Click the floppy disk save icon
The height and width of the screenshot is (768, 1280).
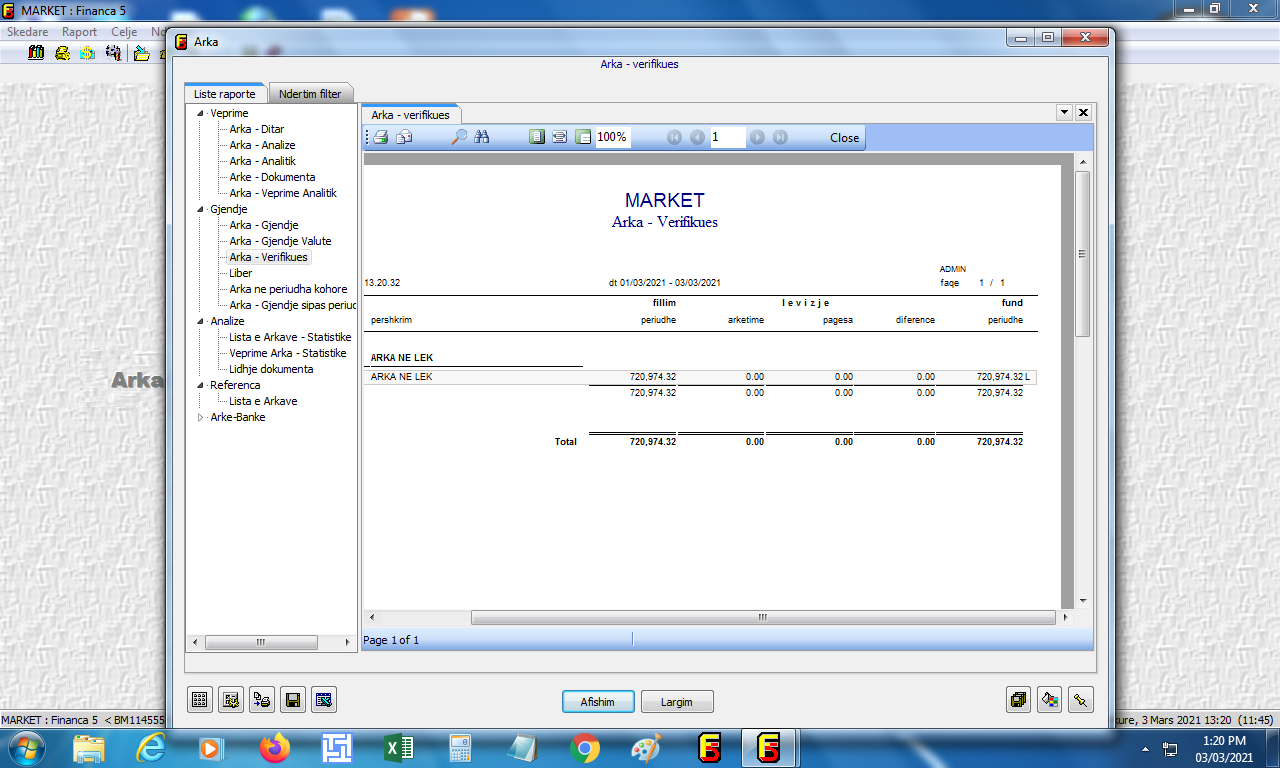click(x=293, y=700)
